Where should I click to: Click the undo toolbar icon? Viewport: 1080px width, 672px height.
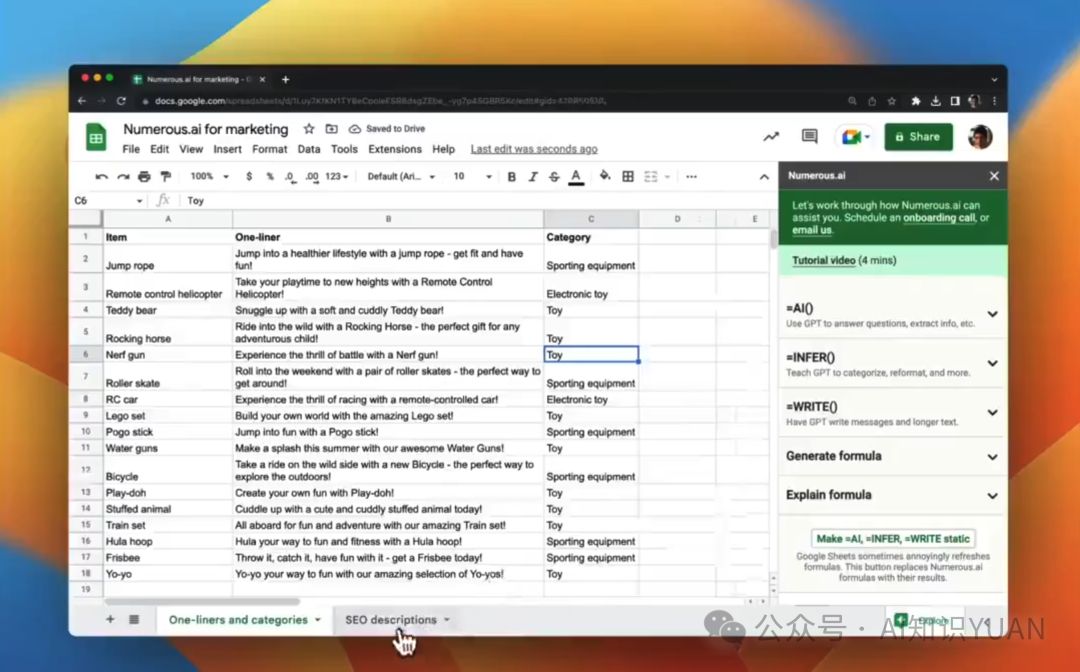click(102, 177)
